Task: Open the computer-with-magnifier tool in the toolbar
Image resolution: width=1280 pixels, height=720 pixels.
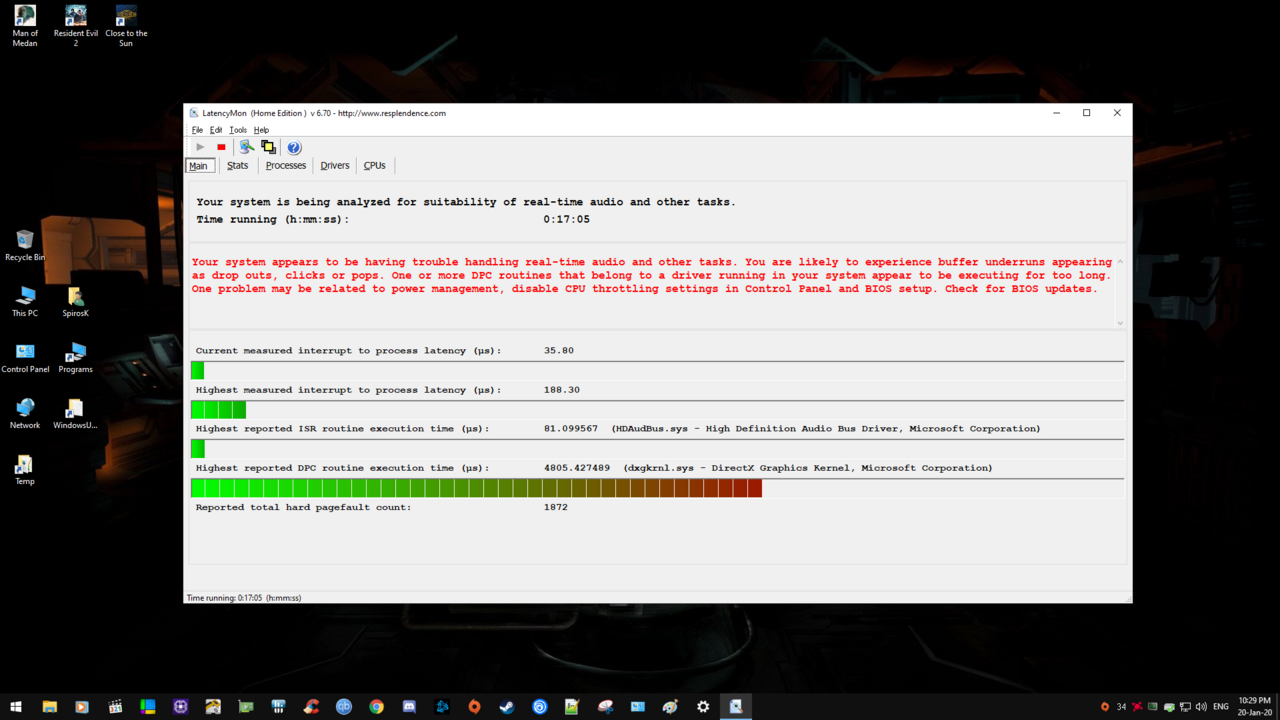Action: tap(246, 147)
